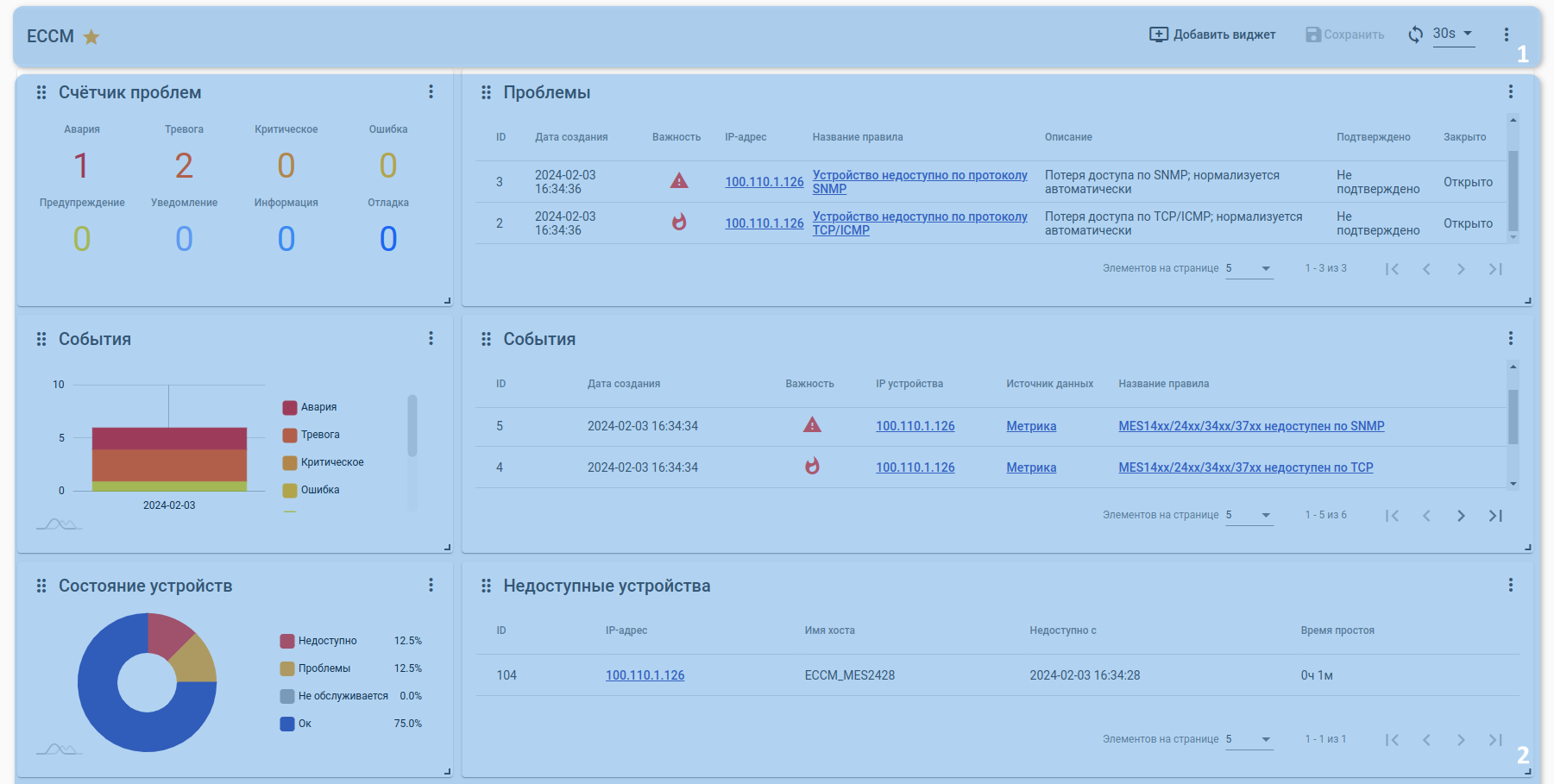The height and width of the screenshot is (784, 1554).
Task: Jump to last page in events table
Action: point(1495,516)
